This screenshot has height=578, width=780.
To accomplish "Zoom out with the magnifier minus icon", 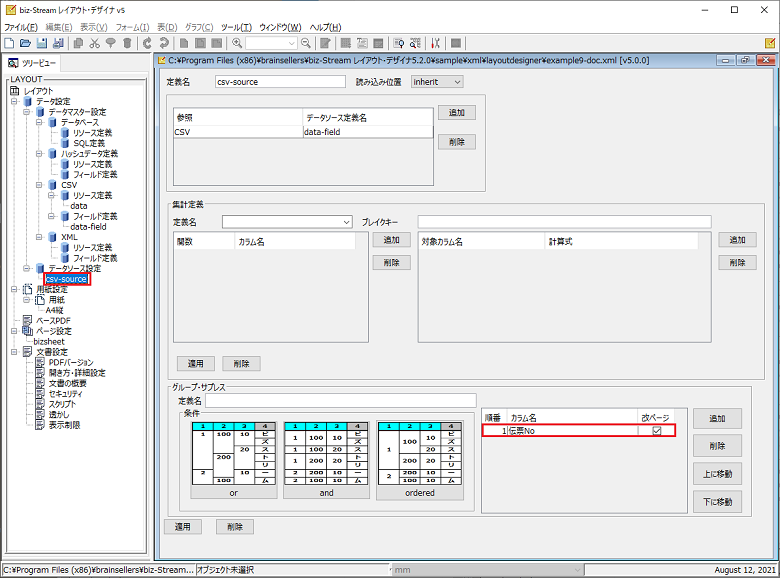I will (x=306, y=43).
